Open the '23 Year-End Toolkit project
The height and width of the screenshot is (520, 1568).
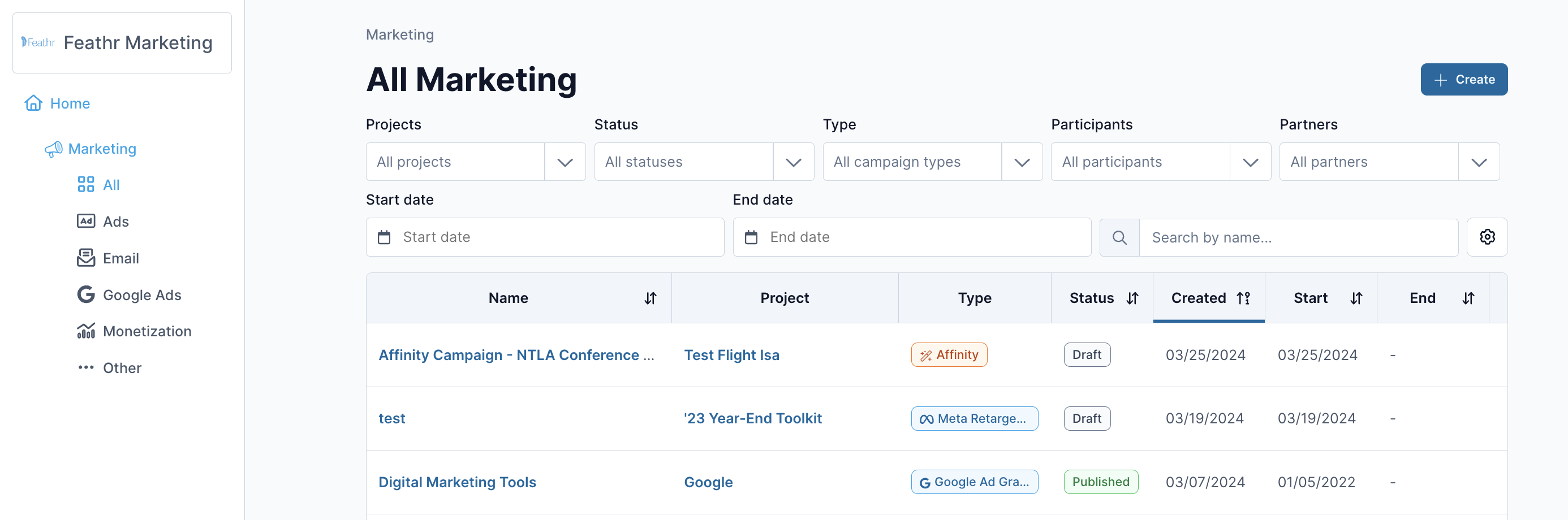(x=753, y=418)
